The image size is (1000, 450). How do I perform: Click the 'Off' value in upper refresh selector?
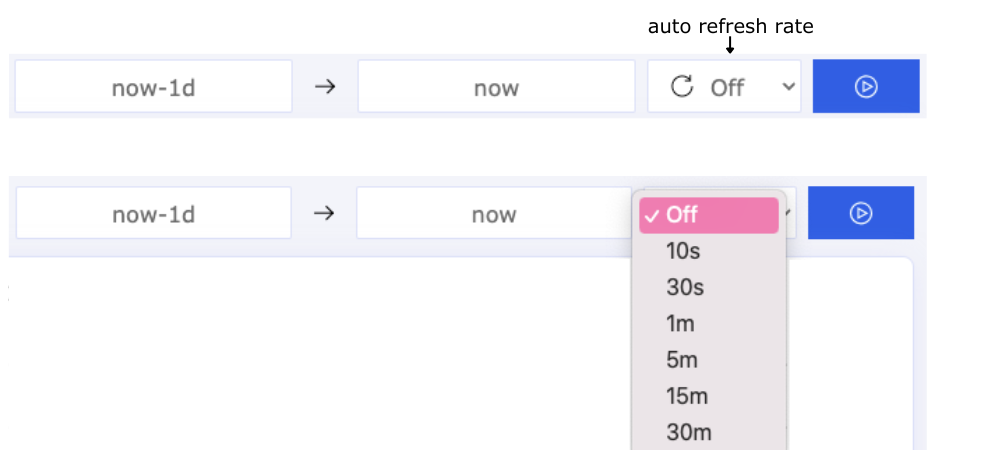(x=727, y=87)
